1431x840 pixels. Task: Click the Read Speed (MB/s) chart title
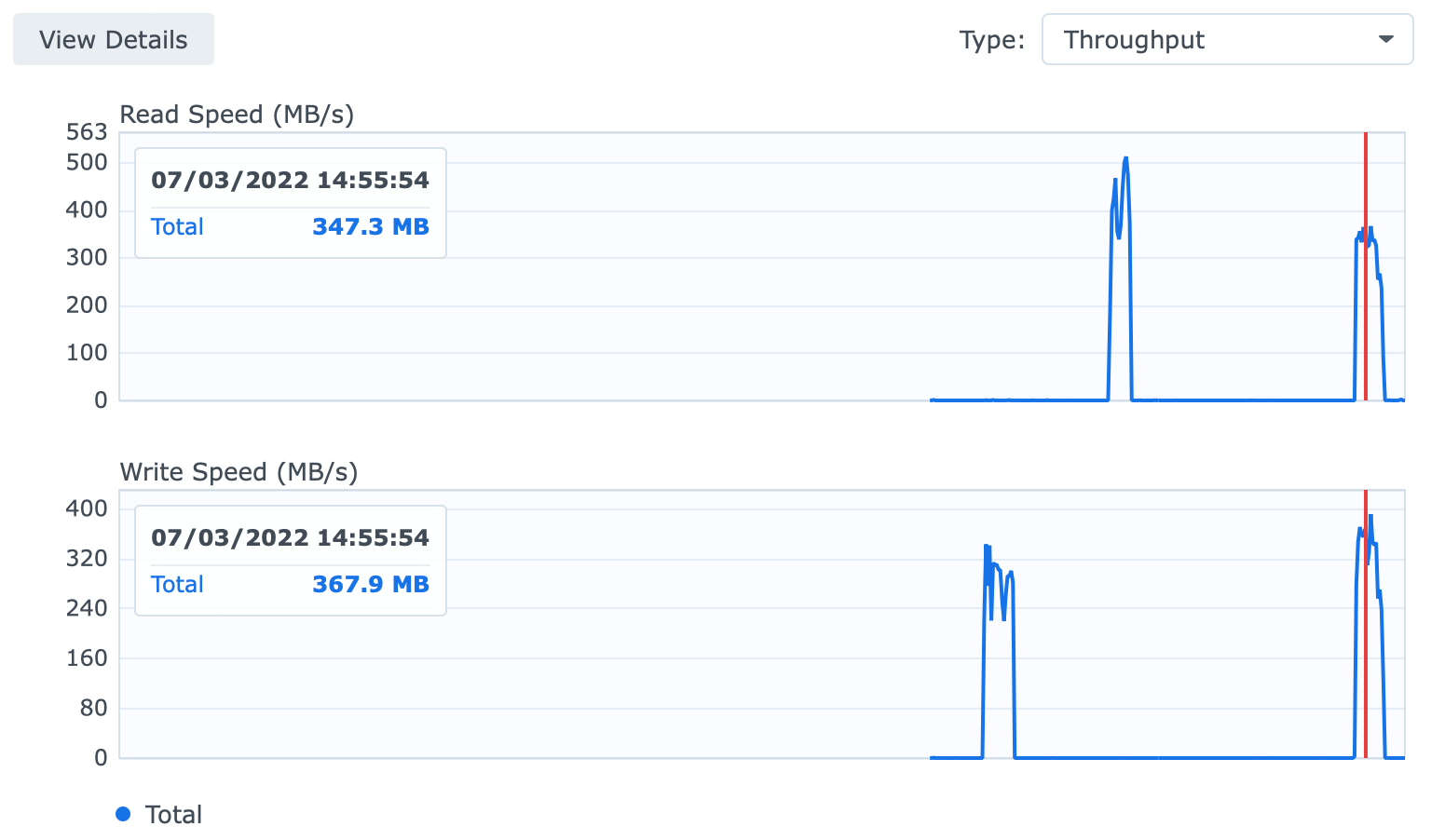[237, 115]
